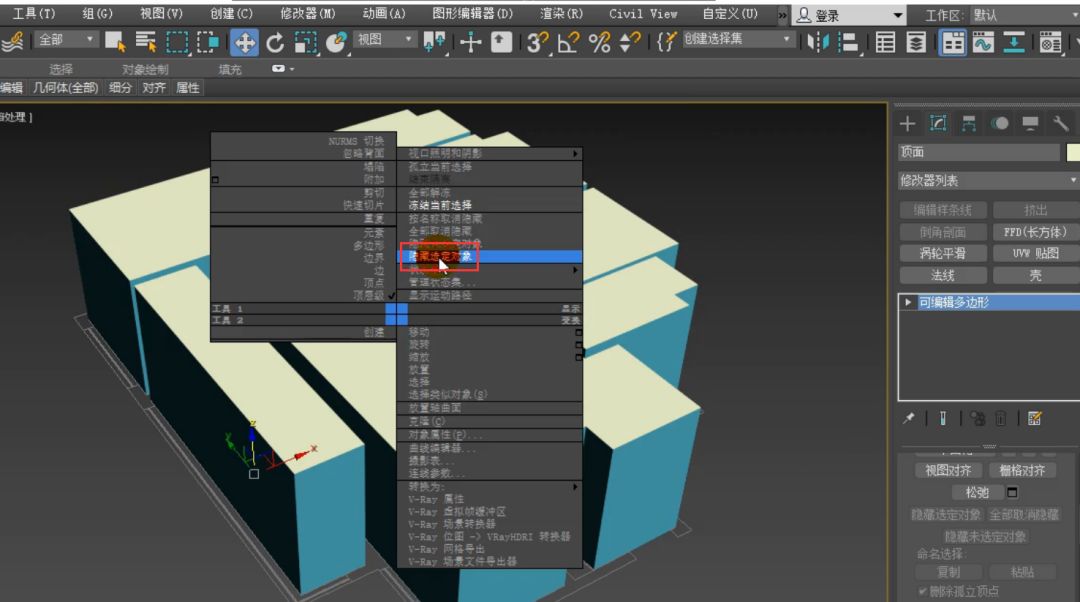Activate the Select and Rotate tool
The height and width of the screenshot is (602, 1080).
click(x=275, y=43)
